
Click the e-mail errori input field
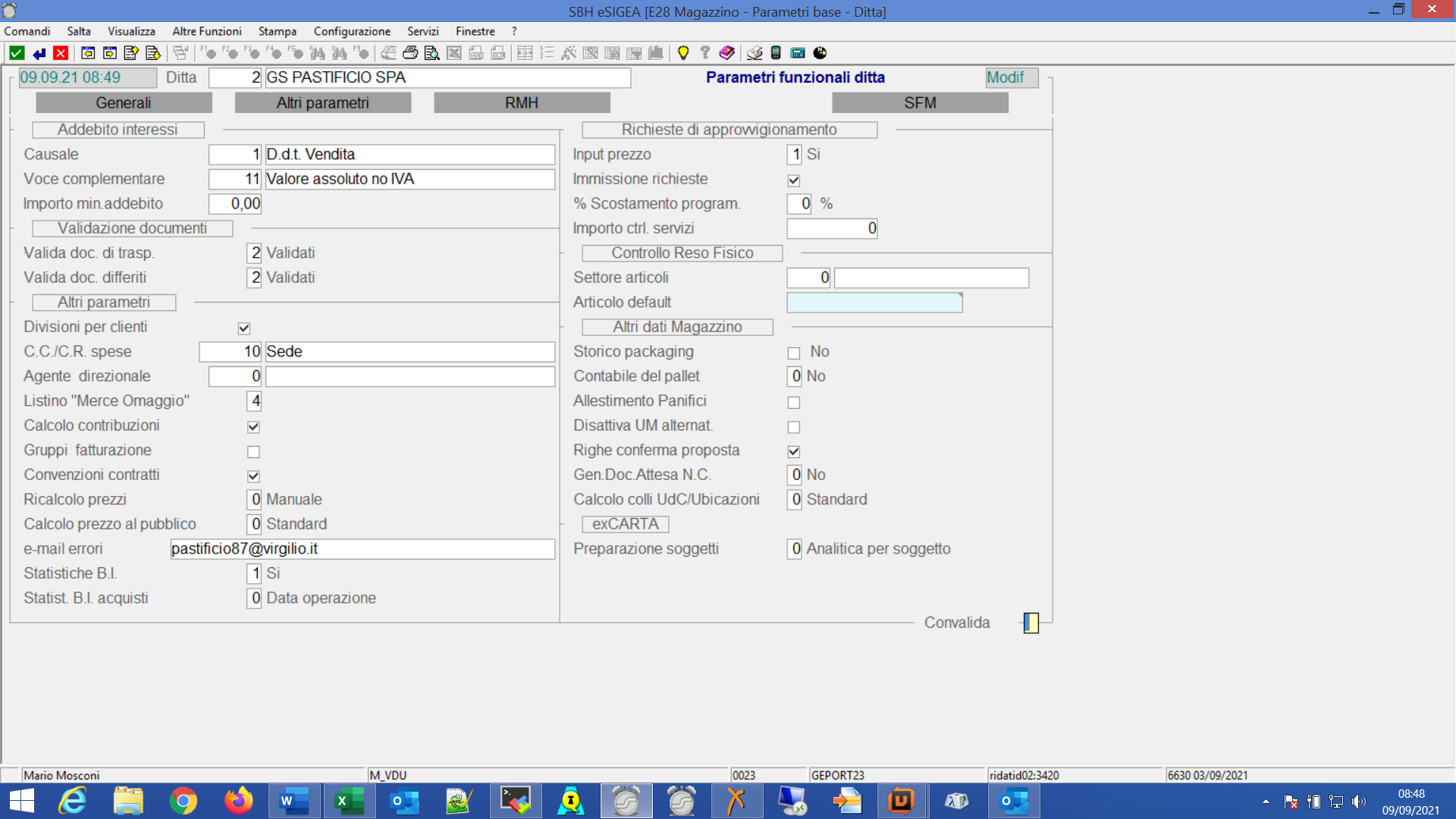[362, 549]
